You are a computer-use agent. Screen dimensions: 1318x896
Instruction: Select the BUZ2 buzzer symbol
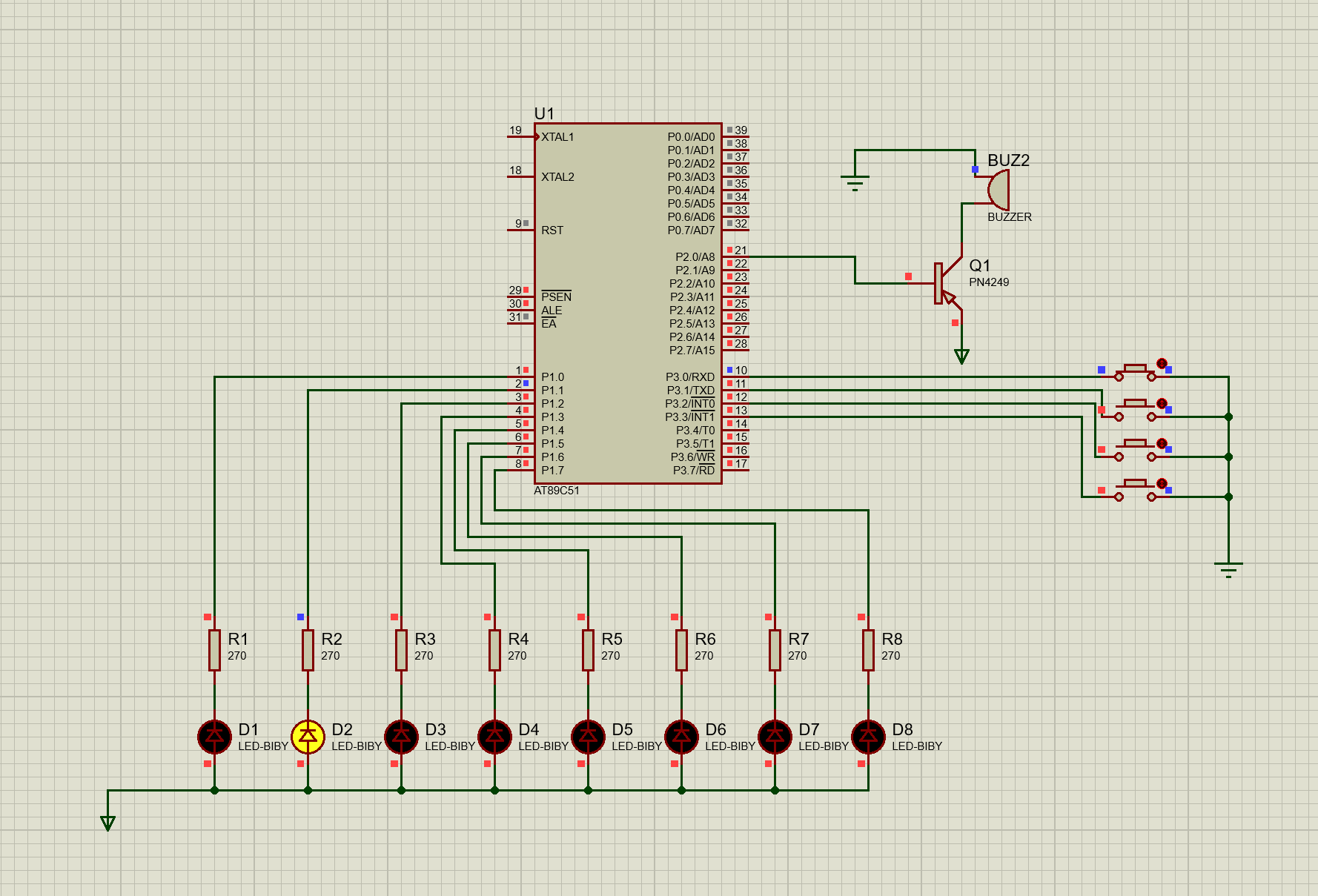click(x=998, y=190)
